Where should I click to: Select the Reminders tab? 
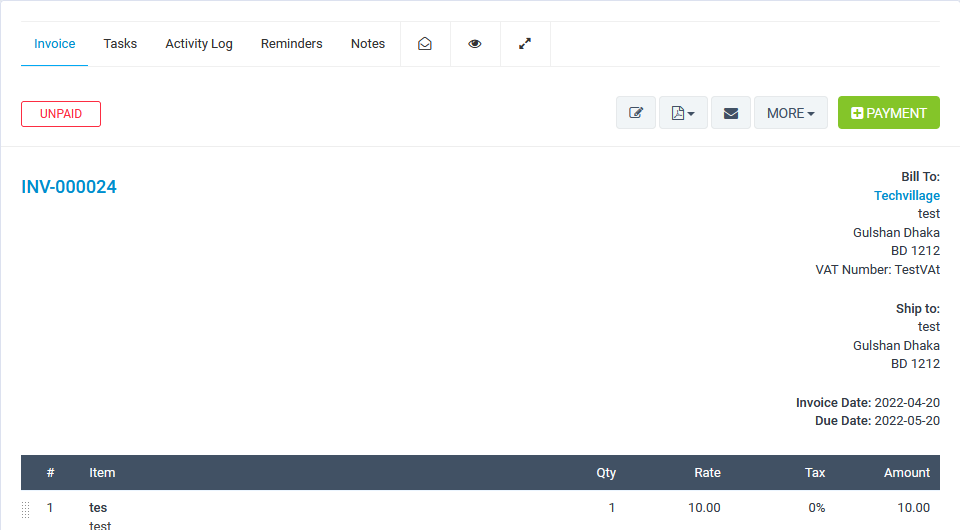(291, 44)
